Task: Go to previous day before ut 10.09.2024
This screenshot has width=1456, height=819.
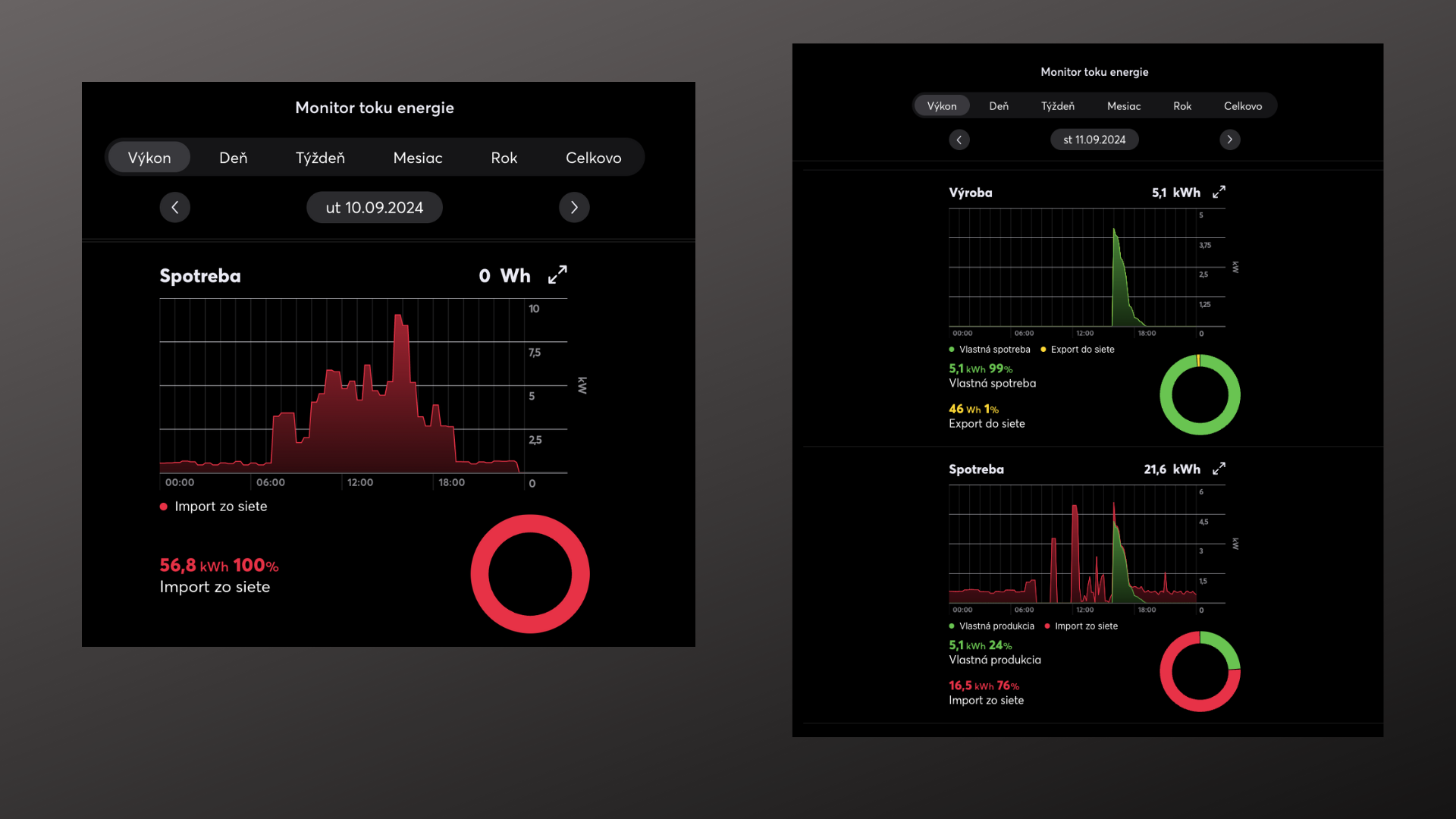Action: [174, 207]
